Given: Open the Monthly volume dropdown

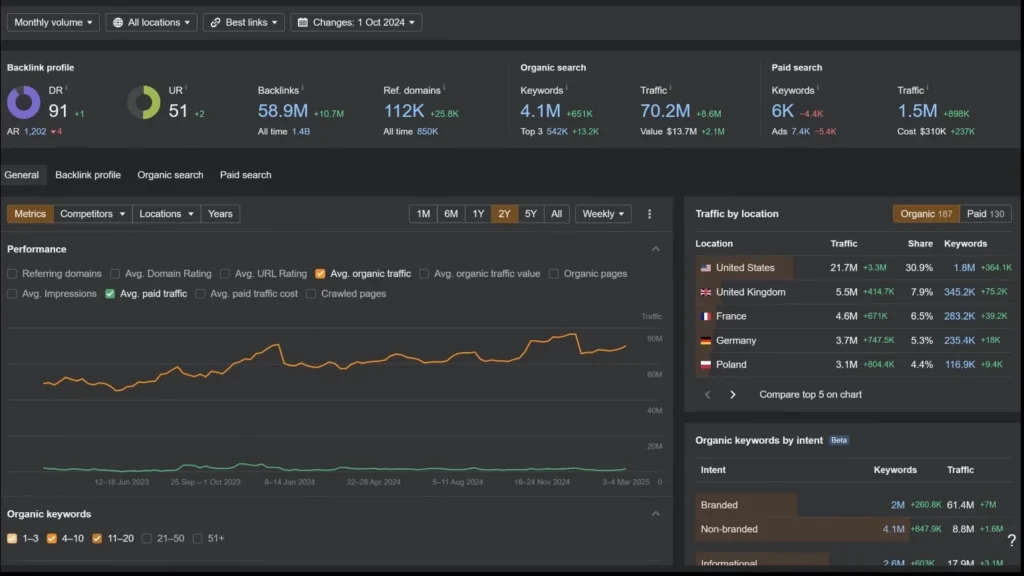Looking at the screenshot, I should (x=52, y=22).
